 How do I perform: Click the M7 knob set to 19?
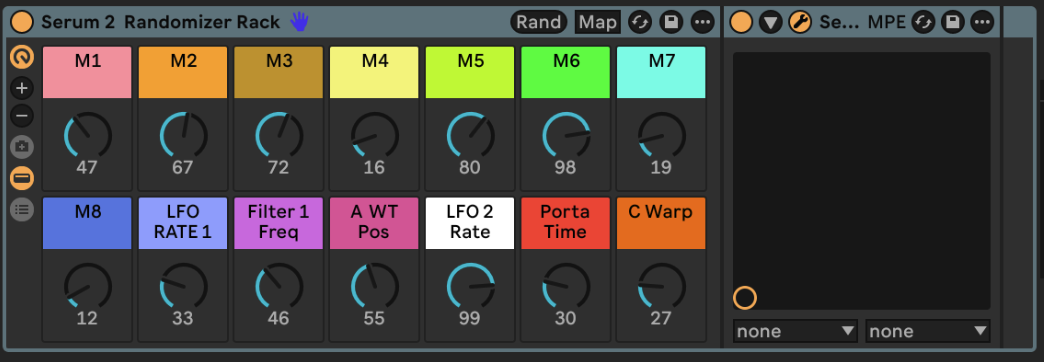click(x=661, y=135)
